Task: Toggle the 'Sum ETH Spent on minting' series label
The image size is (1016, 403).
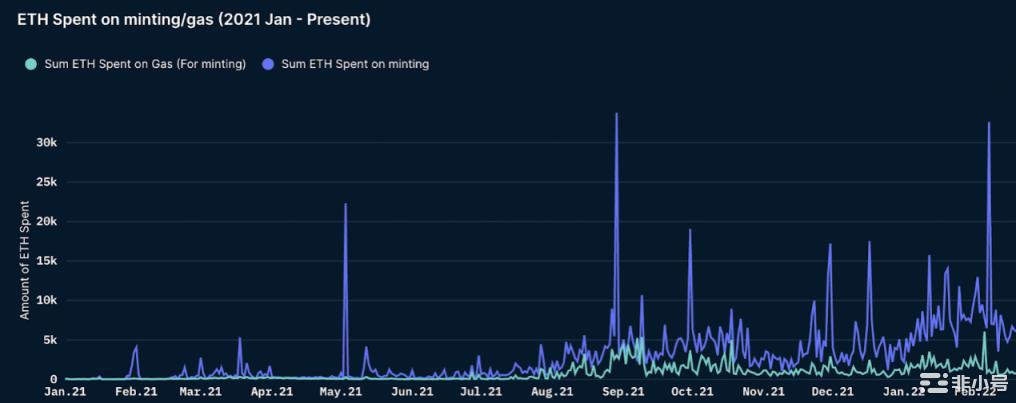Action: click(x=355, y=64)
